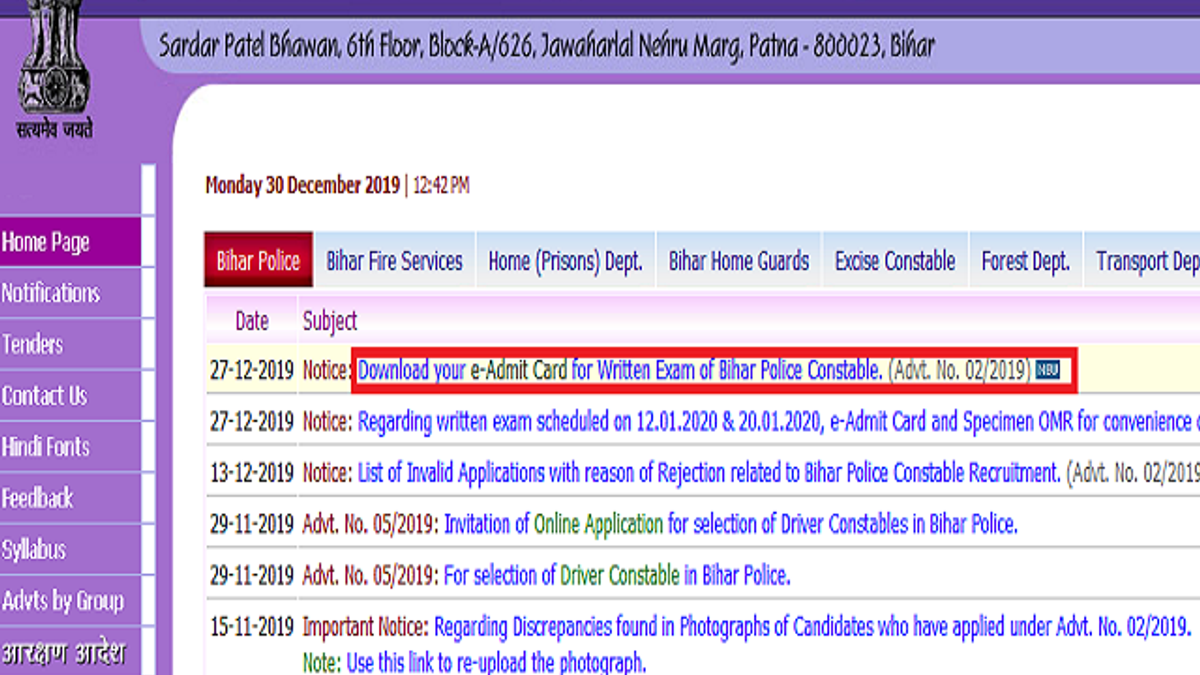1200x675 pixels.
Task: Open Advts by Group in the sidebar
Action: click(63, 601)
